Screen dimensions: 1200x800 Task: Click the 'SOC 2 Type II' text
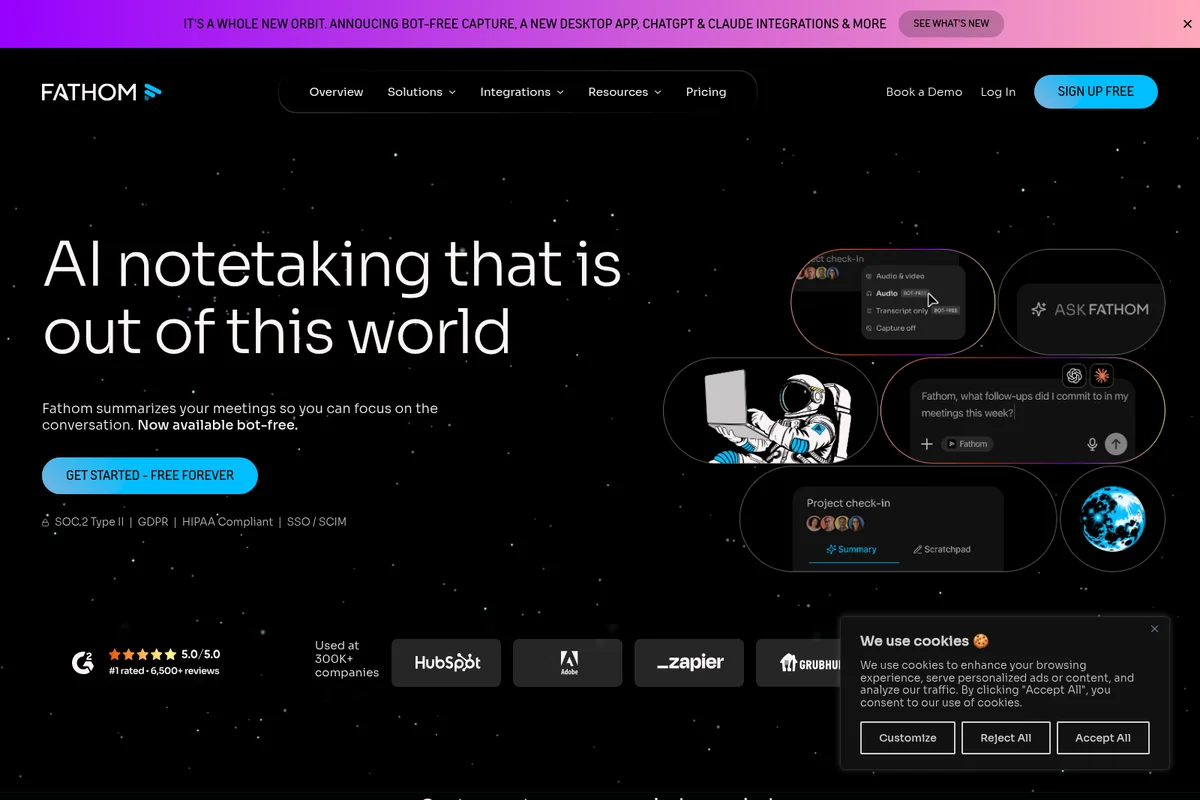tap(89, 522)
